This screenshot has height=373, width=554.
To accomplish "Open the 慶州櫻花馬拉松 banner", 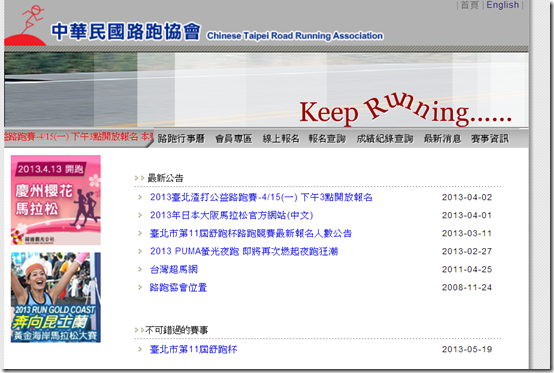I will (x=56, y=200).
